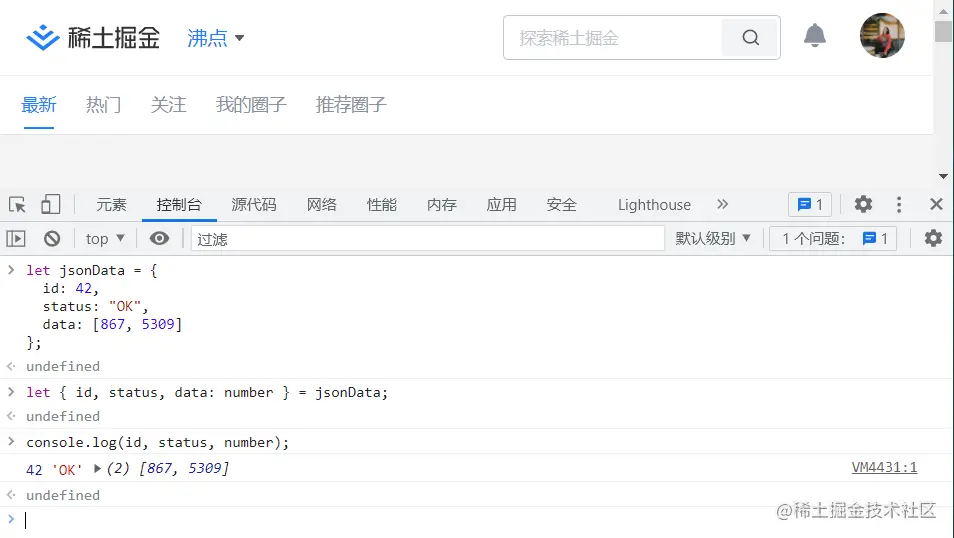
Task: Open the 元素 DevTools panel
Action: (111, 205)
